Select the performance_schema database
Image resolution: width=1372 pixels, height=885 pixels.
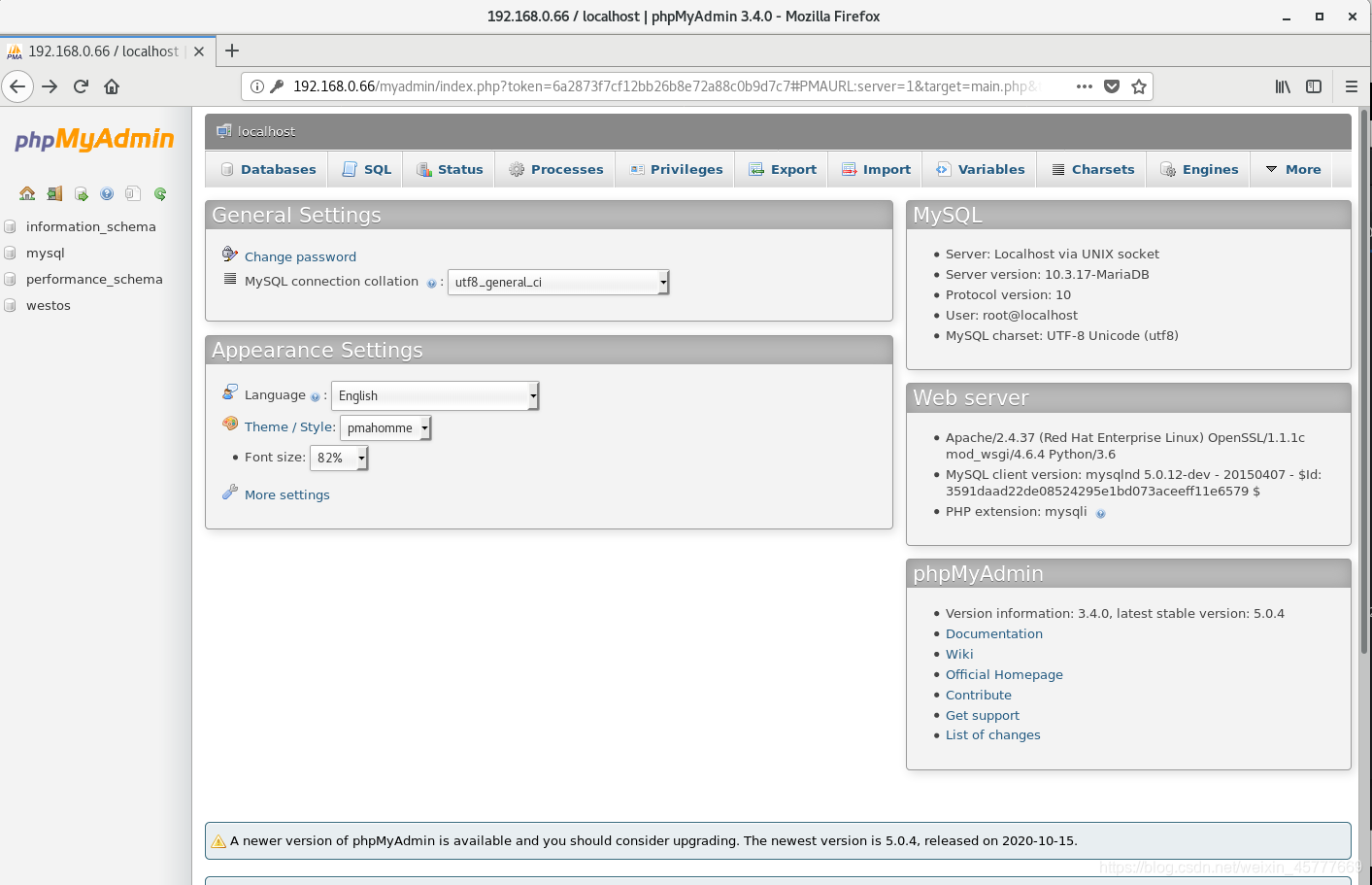tap(94, 279)
